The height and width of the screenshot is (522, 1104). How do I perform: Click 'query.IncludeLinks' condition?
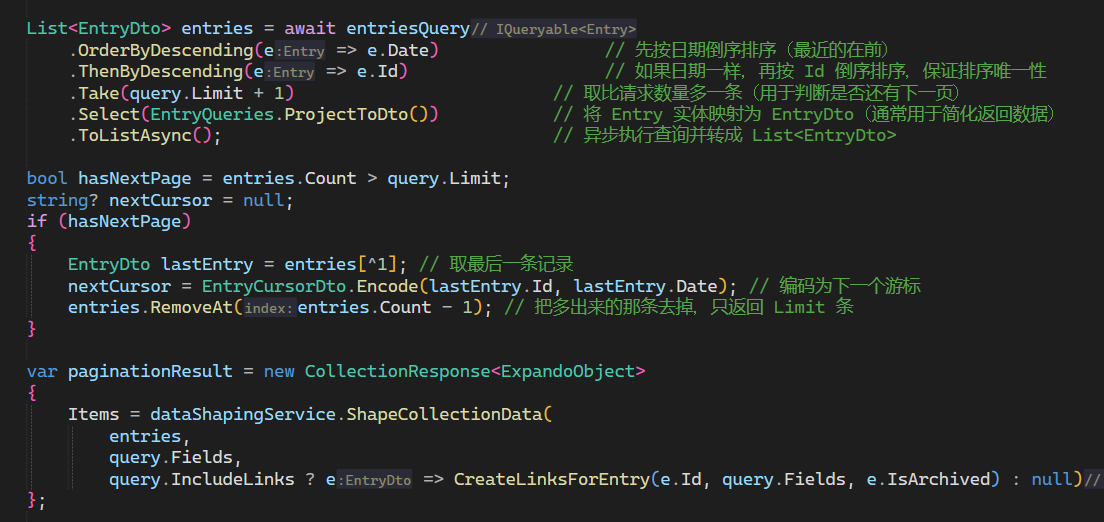click(x=201, y=479)
